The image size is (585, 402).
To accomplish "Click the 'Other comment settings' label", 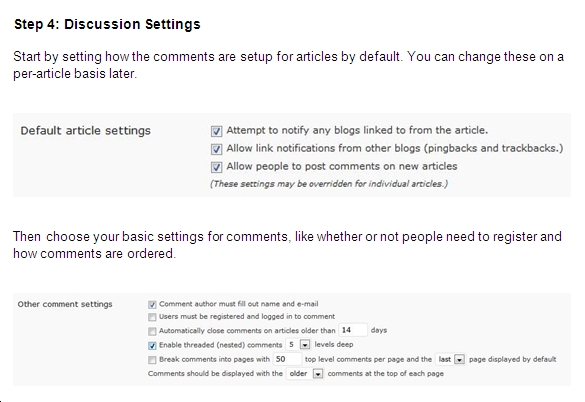I will (65, 304).
